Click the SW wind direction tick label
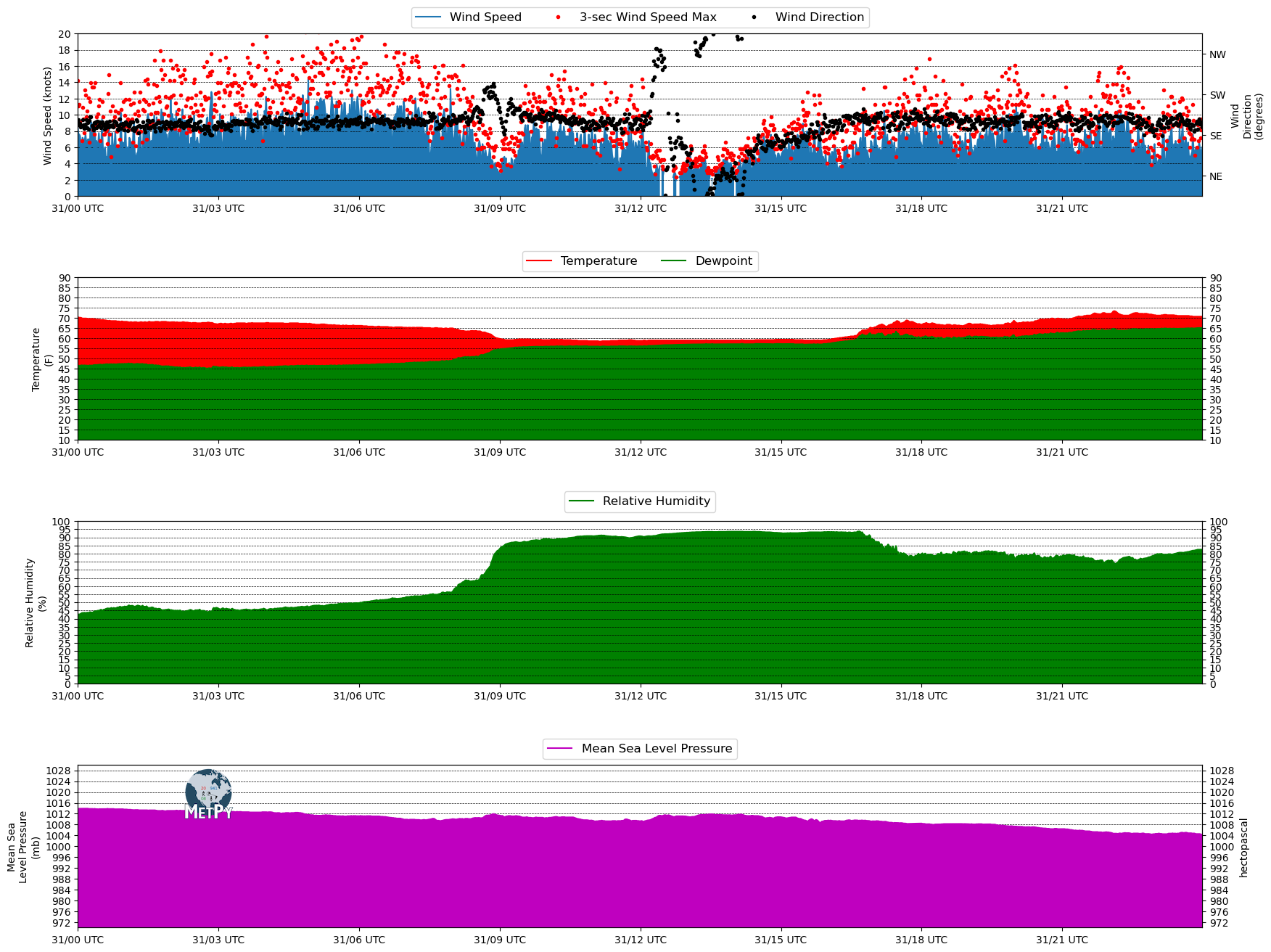 [1217, 95]
